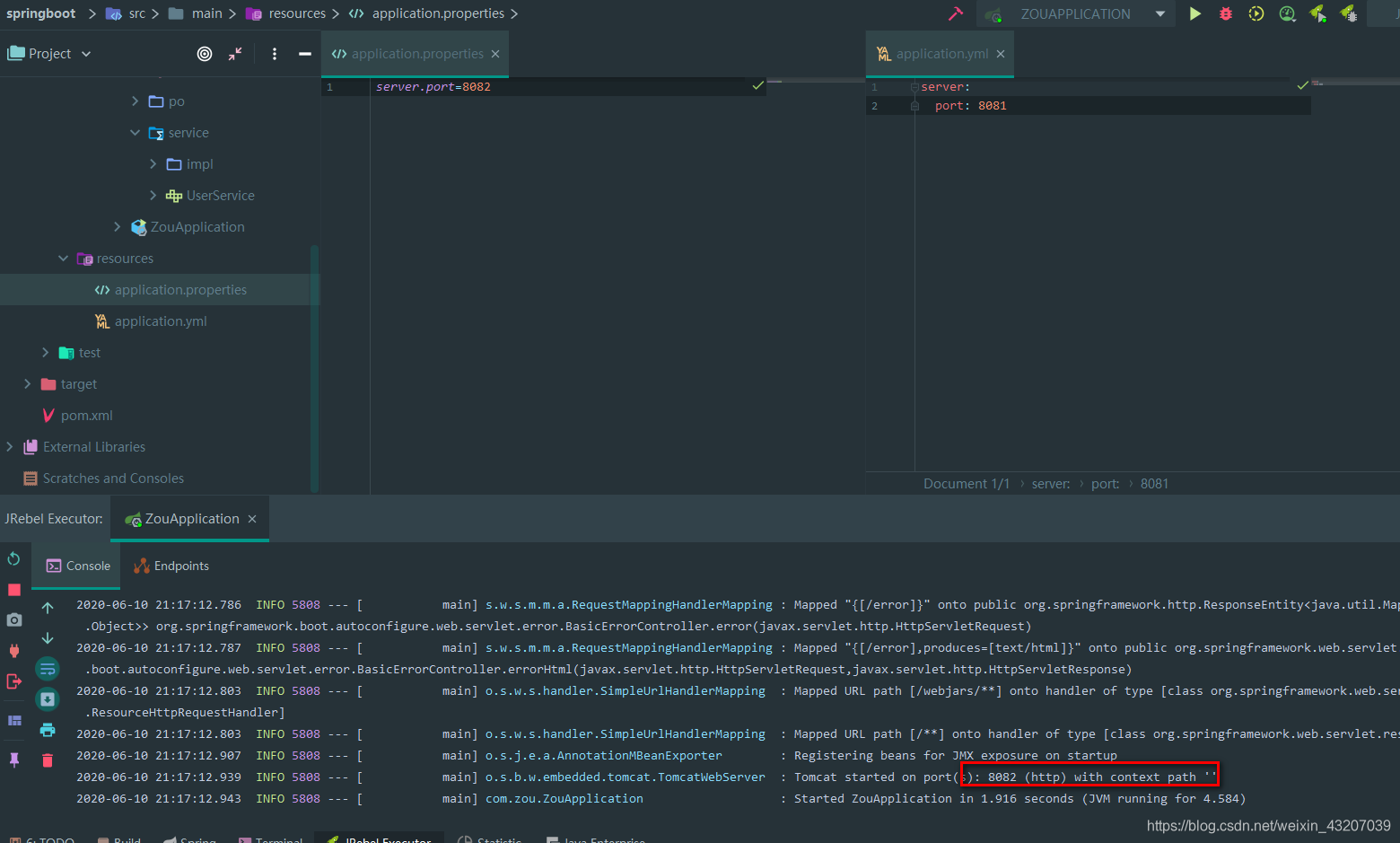Screen dimensions: 1400x843
Task: Stop the running application
Action: pos(14,590)
